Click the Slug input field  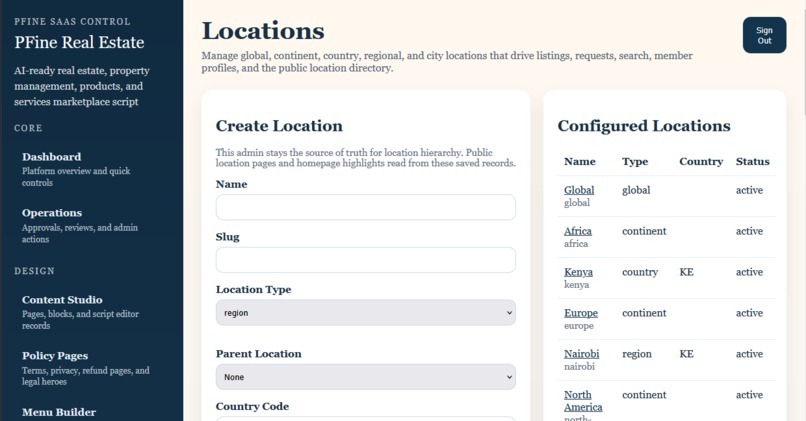[x=365, y=260]
